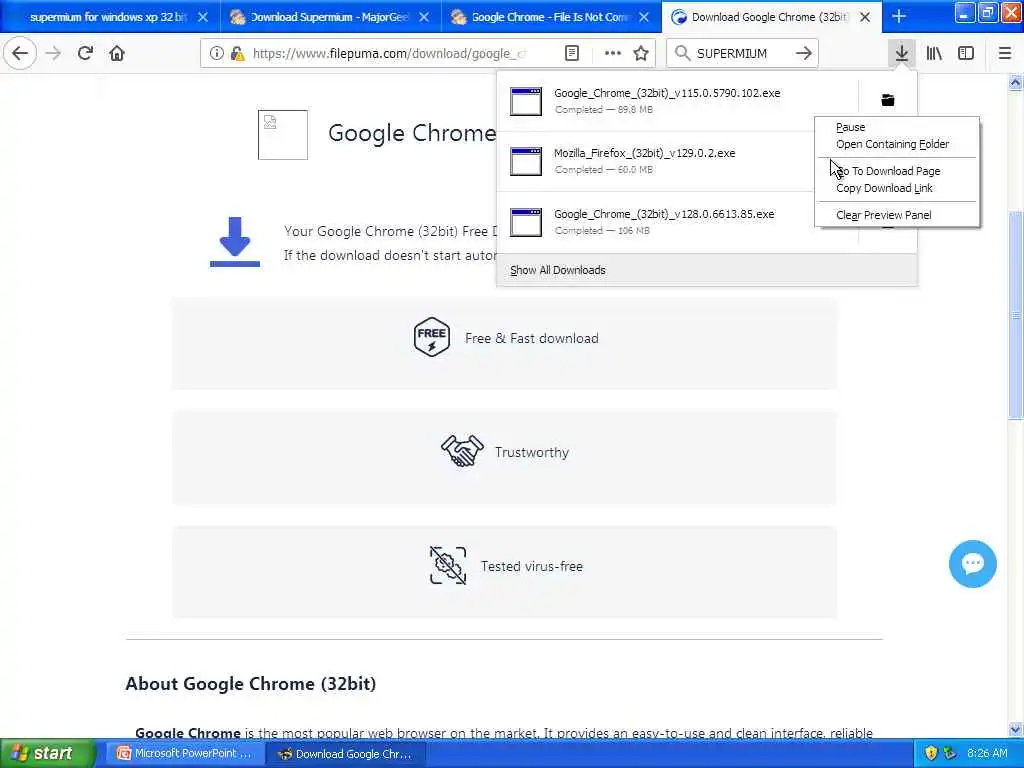
Task: Choose Pause in the context menu
Action: click(897, 127)
